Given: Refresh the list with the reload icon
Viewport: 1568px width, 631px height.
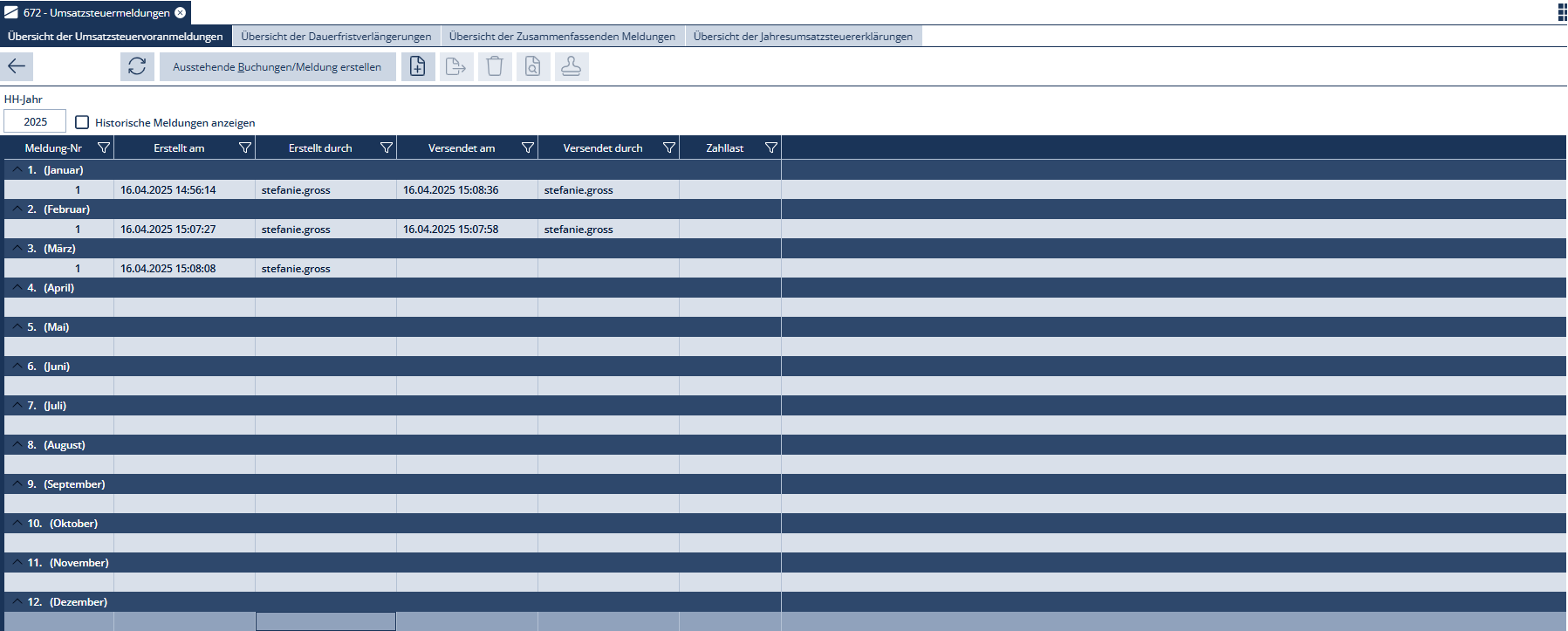Looking at the screenshot, I should [137, 66].
